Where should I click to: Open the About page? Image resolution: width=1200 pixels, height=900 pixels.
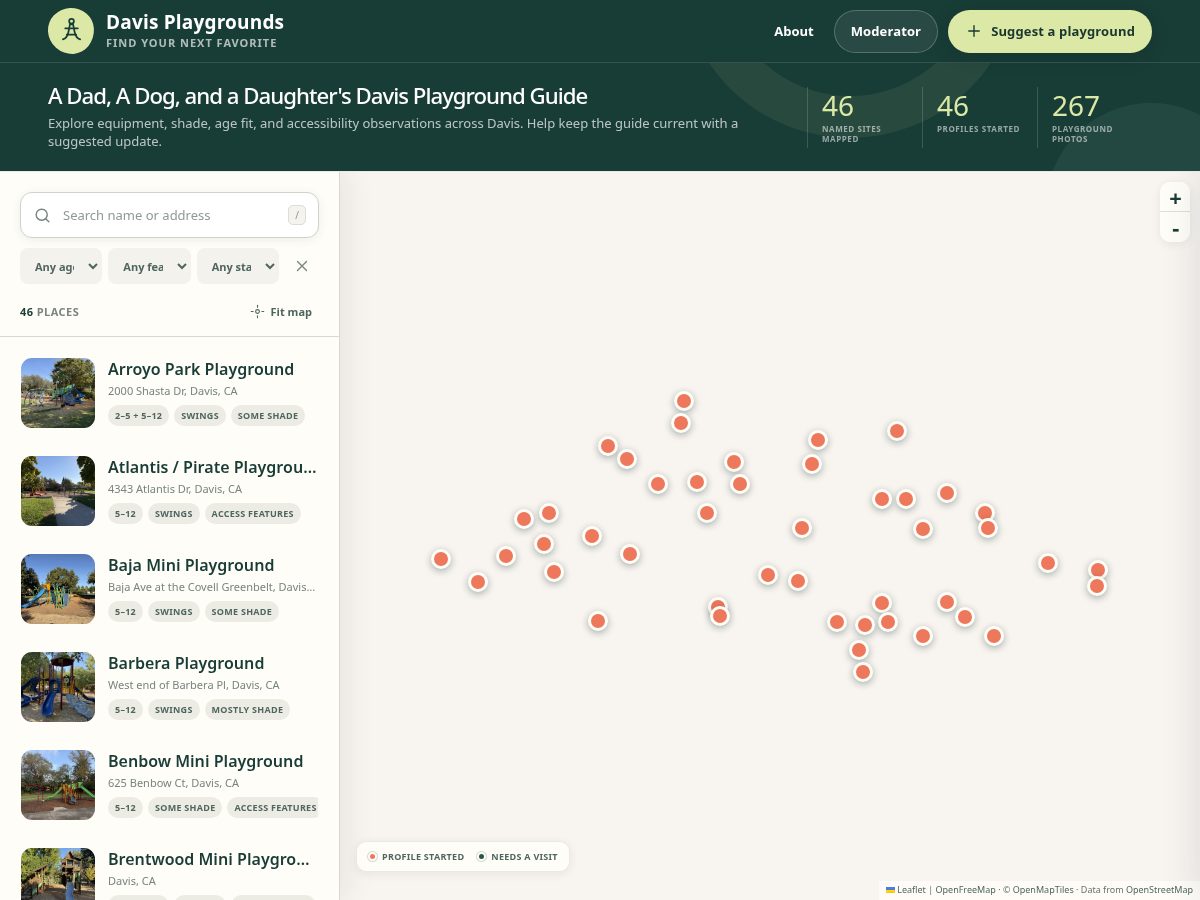coord(793,31)
